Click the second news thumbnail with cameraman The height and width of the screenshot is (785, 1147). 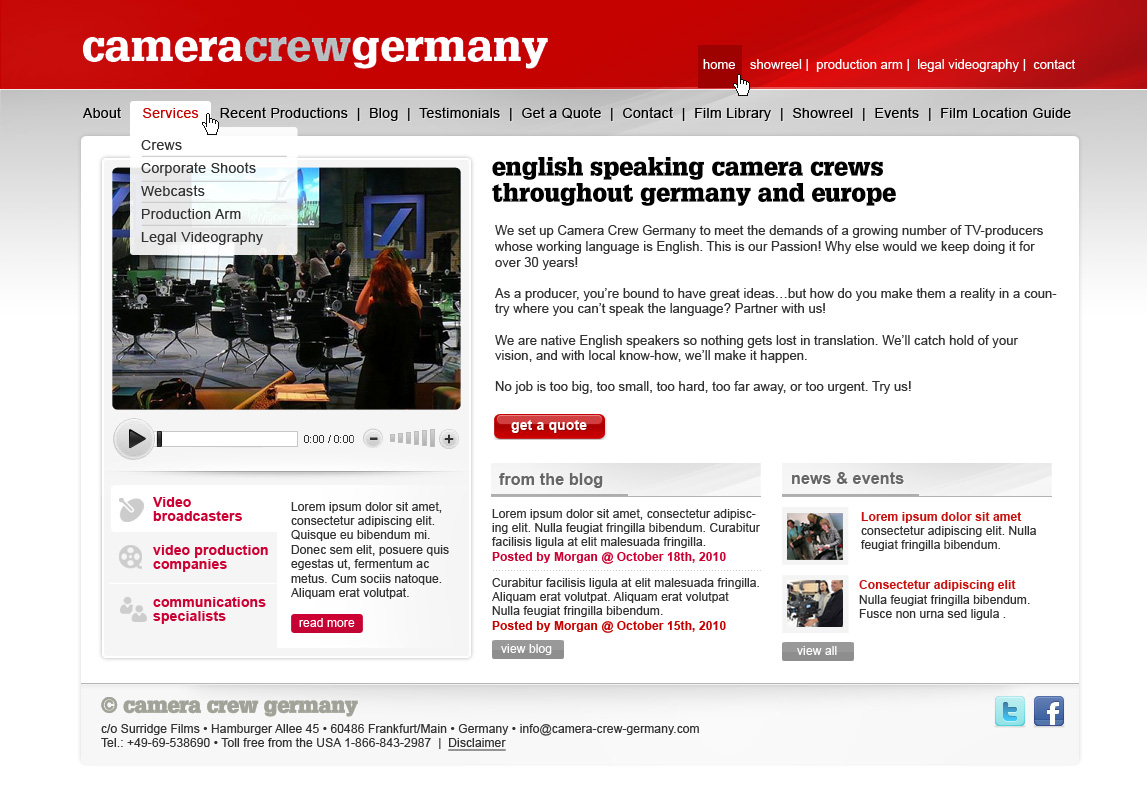click(815, 604)
